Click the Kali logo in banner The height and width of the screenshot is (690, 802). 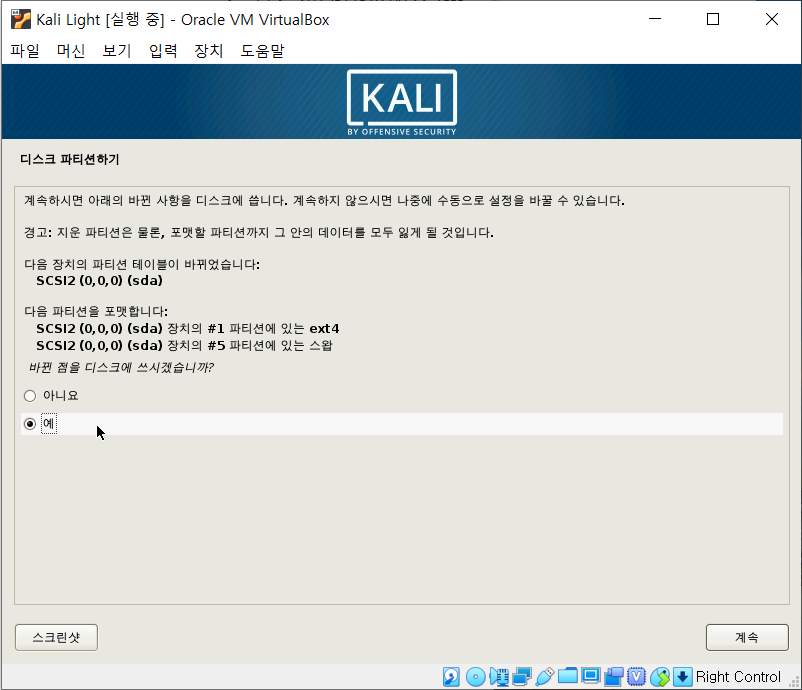(402, 102)
